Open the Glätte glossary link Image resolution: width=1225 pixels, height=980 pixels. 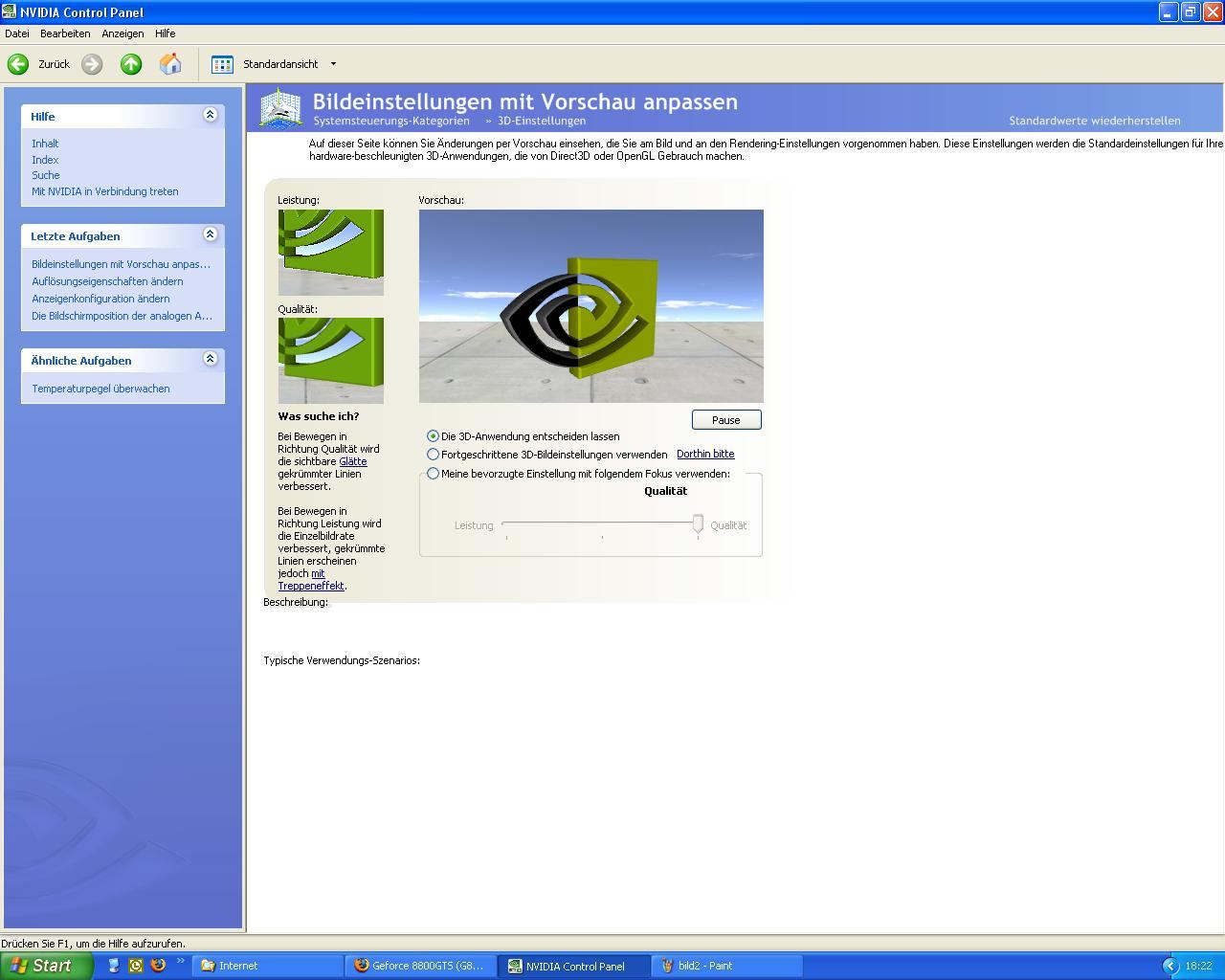click(353, 461)
